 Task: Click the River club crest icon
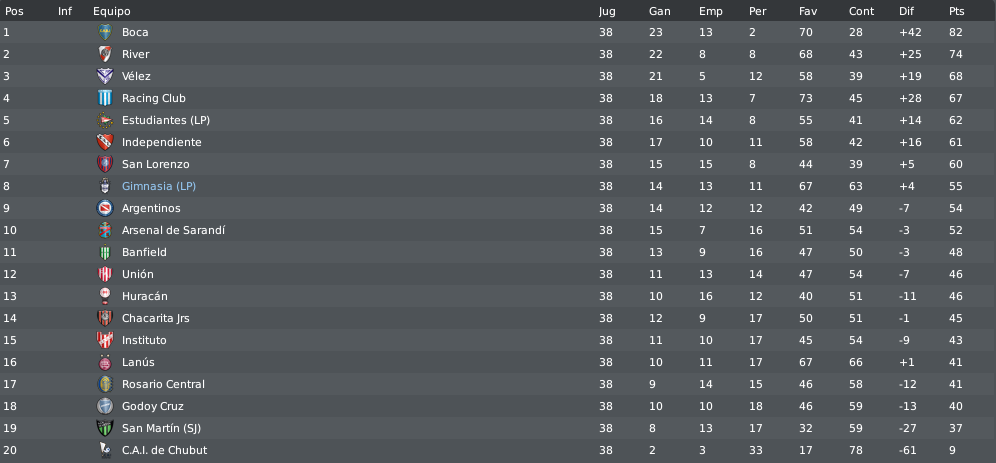point(105,54)
